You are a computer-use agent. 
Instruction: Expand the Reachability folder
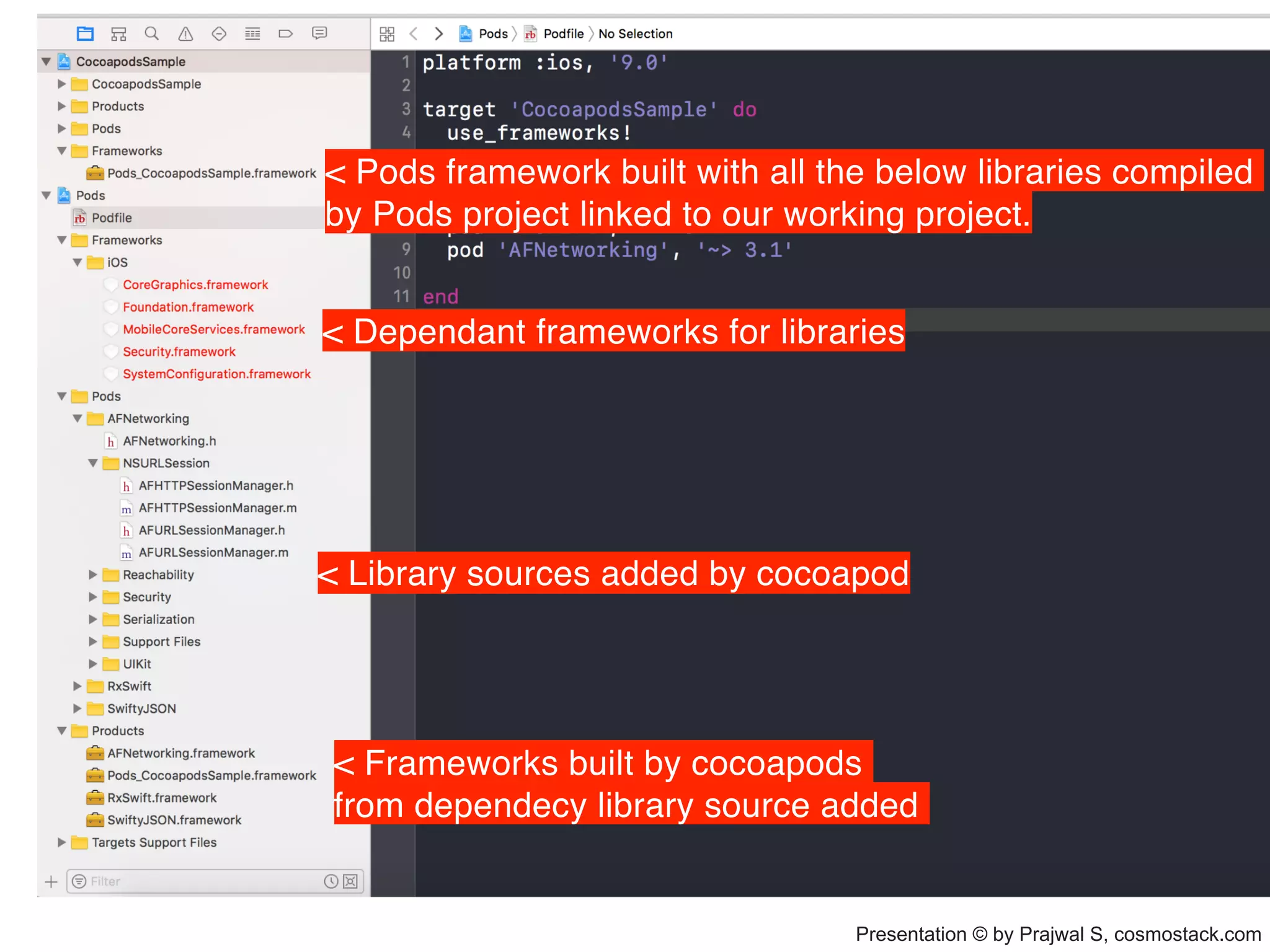coord(93,575)
